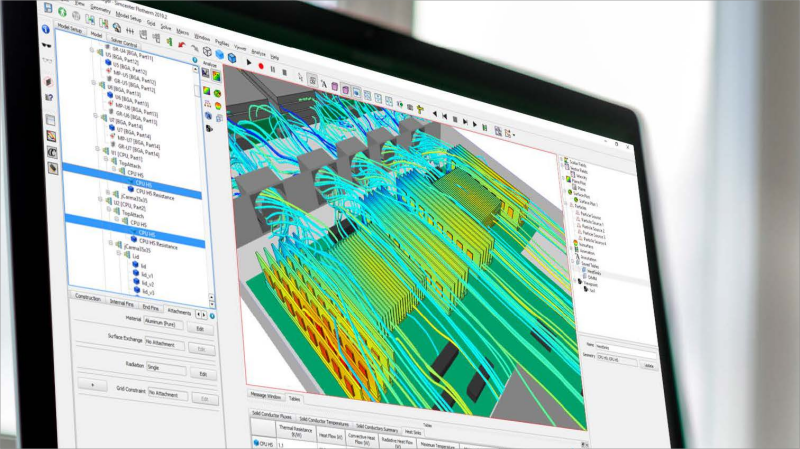Click the pencil icon at bottom of left sidebar
Viewport: 800px width, 449px height.
53,167
